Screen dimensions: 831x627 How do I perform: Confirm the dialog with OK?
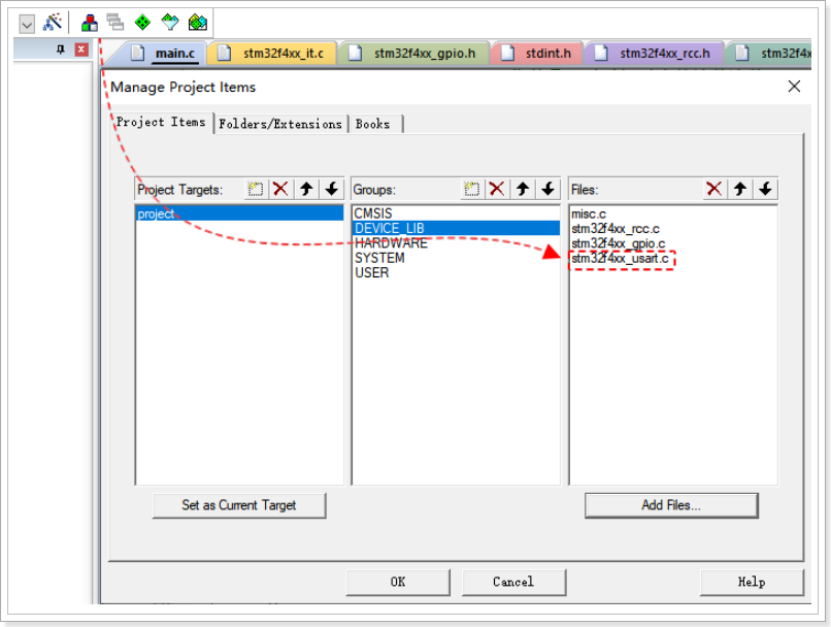pyautogui.click(x=398, y=582)
